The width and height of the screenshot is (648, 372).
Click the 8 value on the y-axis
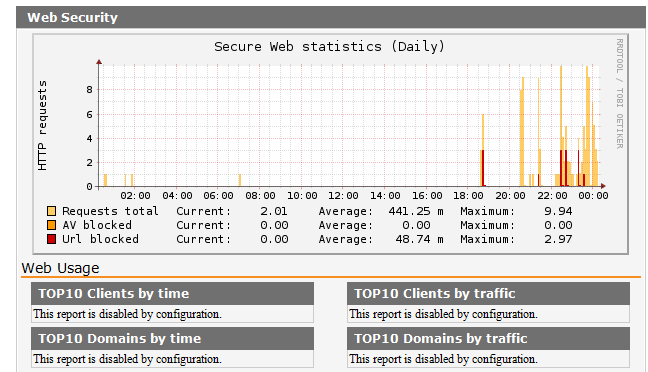(89, 90)
